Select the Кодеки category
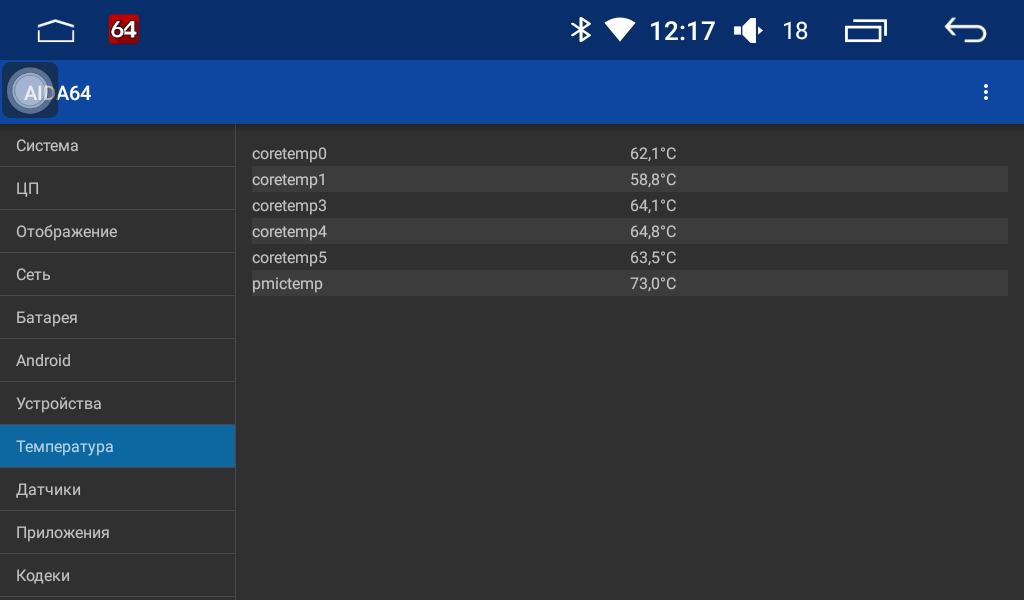 click(117, 576)
